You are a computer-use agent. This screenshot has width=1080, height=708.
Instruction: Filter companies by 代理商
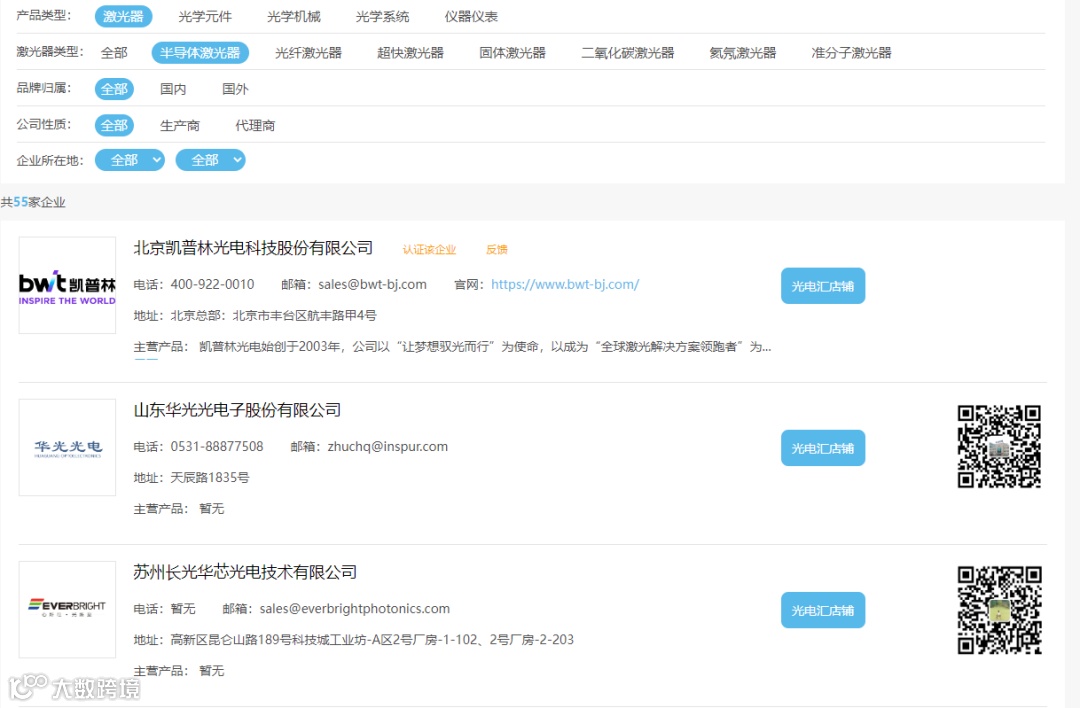pos(255,125)
